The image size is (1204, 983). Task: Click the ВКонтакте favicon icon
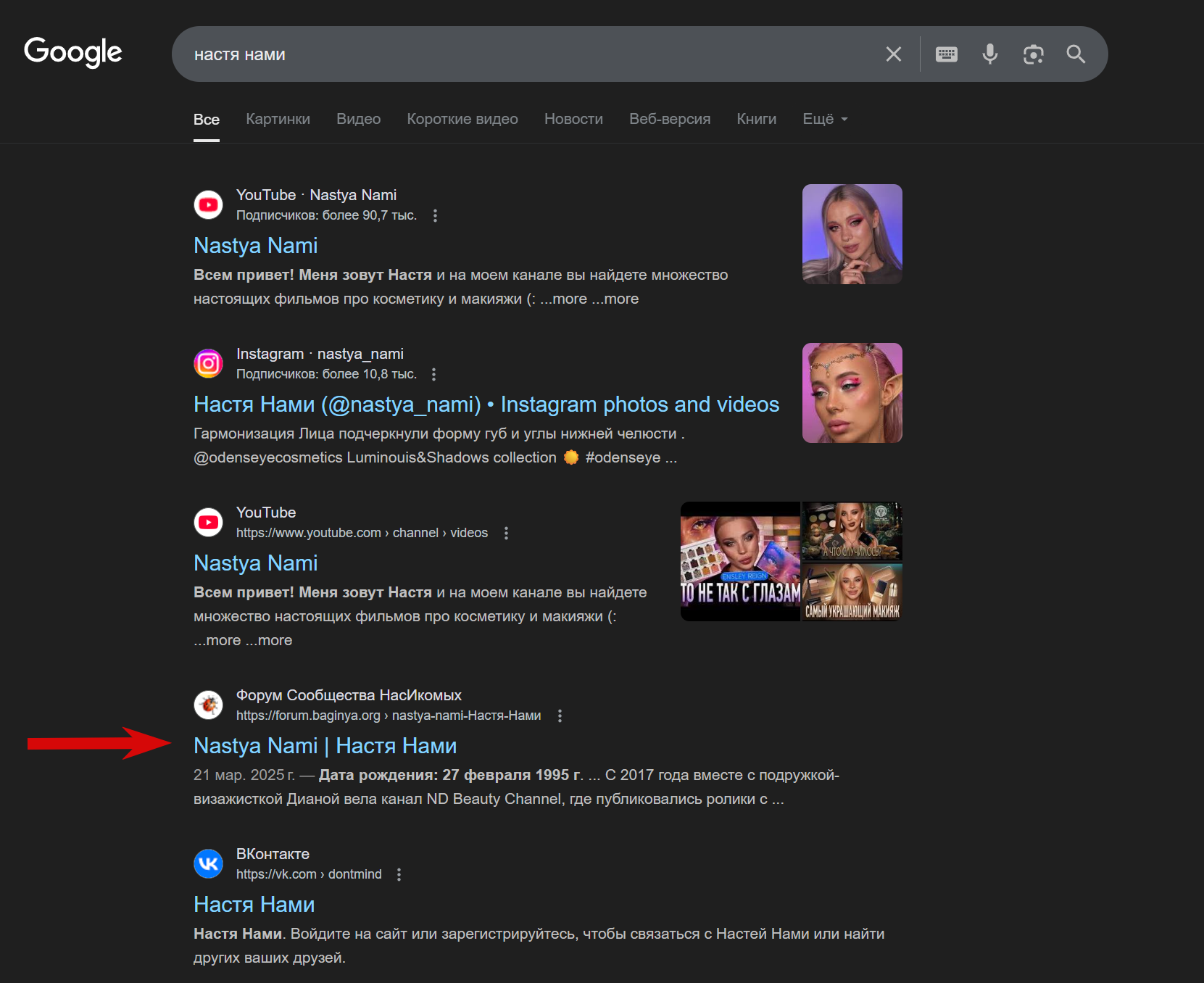[209, 863]
